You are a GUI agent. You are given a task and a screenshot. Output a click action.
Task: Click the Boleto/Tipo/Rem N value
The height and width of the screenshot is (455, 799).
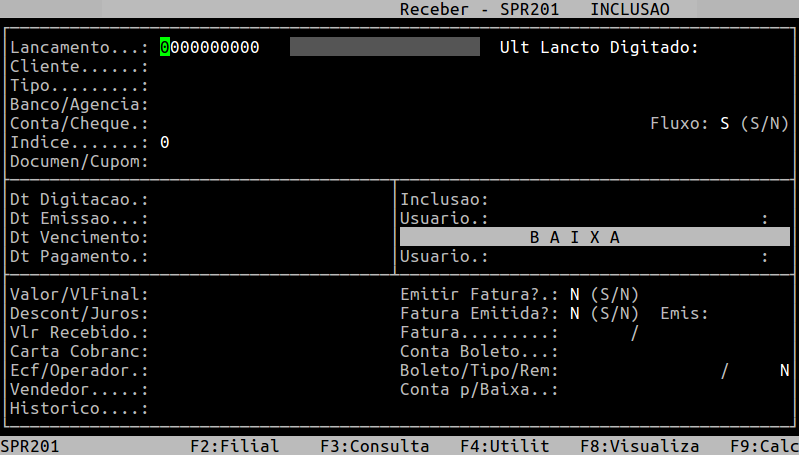[x=784, y=370]
